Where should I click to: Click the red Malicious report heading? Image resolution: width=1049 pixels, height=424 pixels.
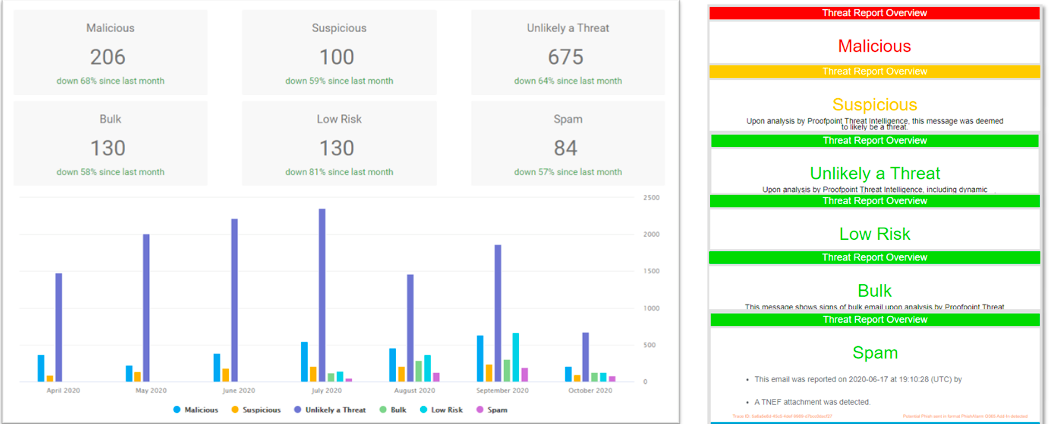(874, 46)
